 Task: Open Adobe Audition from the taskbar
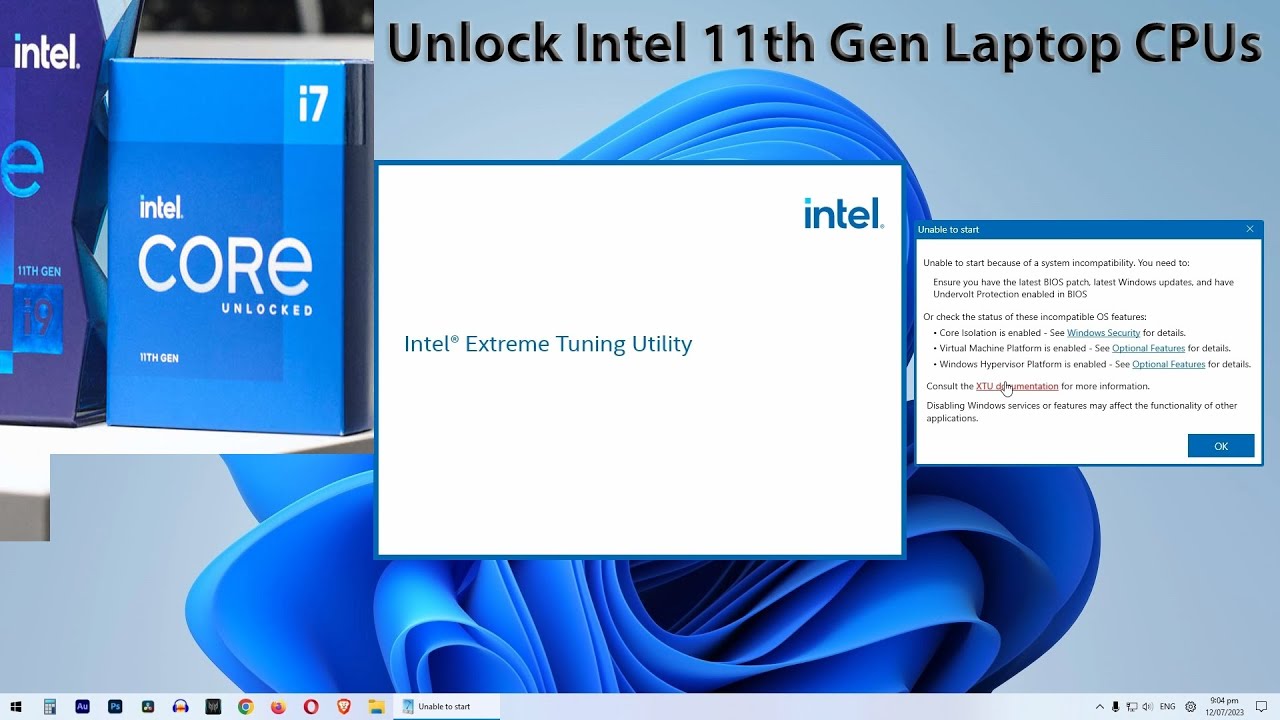(x=82, y=706)
